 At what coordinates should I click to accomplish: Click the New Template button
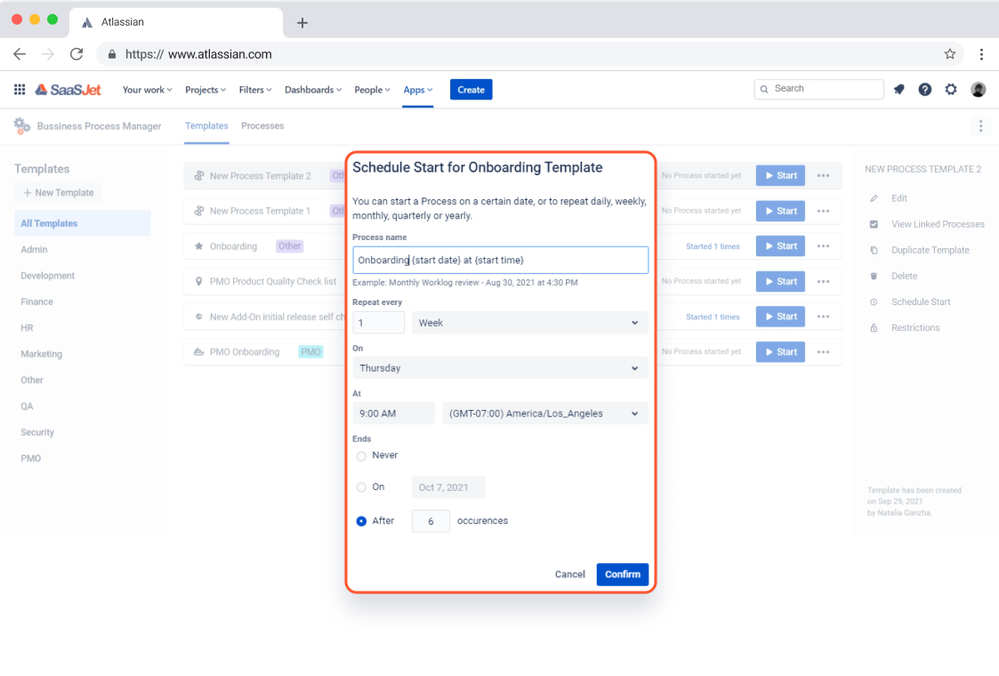[x=58, y=192]
